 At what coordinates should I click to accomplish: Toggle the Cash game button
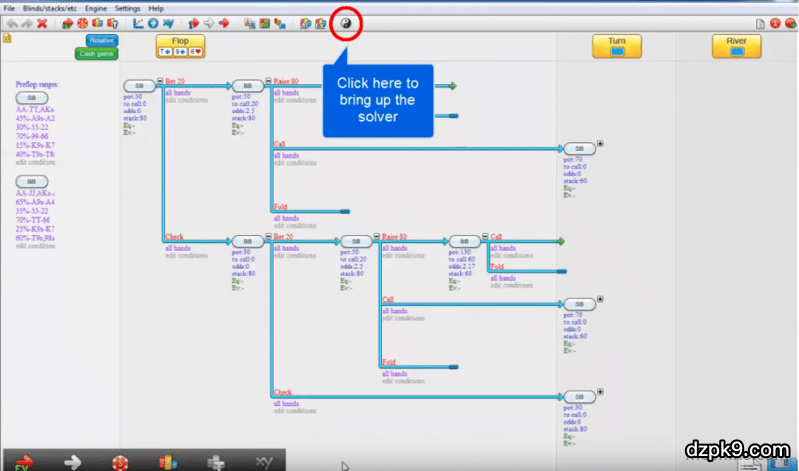tap(95, 53)
